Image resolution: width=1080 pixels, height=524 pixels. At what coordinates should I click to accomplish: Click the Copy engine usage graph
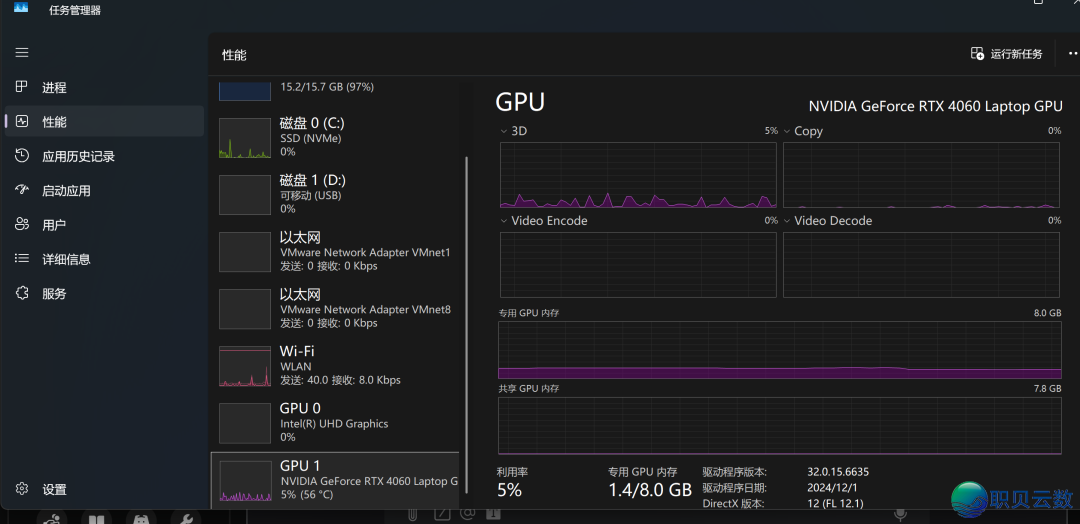pyautogui.click(x=922, y=175)
